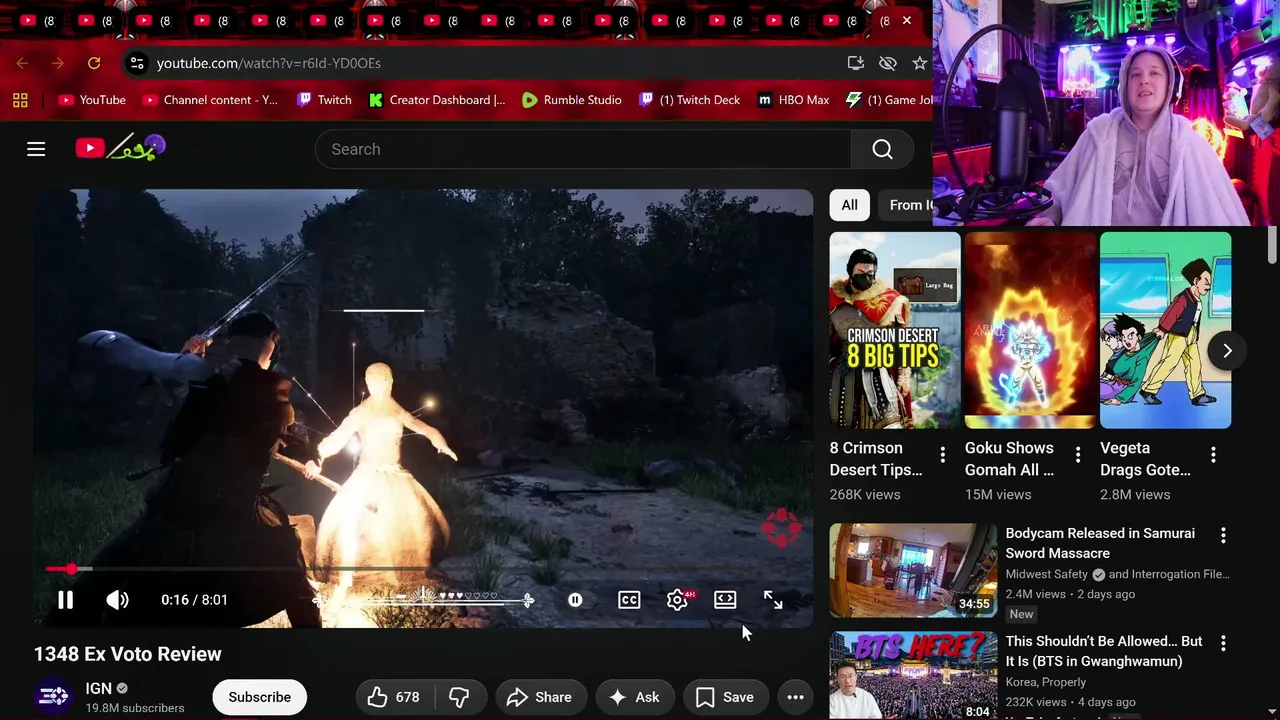This screenshot has height=720, width=1280.
Task: Open the Twitch Deck bookmark
Action: pyautogui.click(x=690, y=100)
